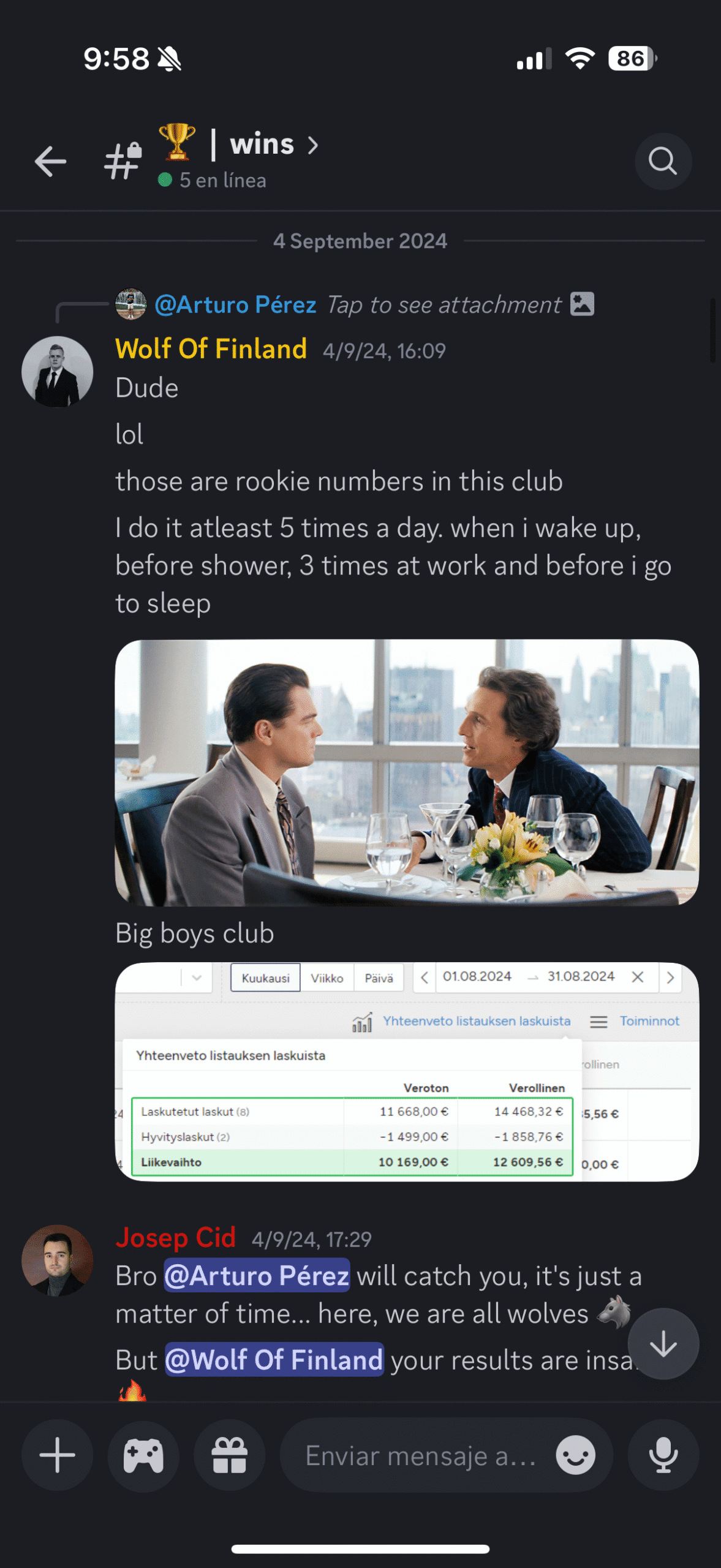The height and width of the screenshot is (1568, 721).
Task: Open the plus attachment menu
Action: [58, 1455]
